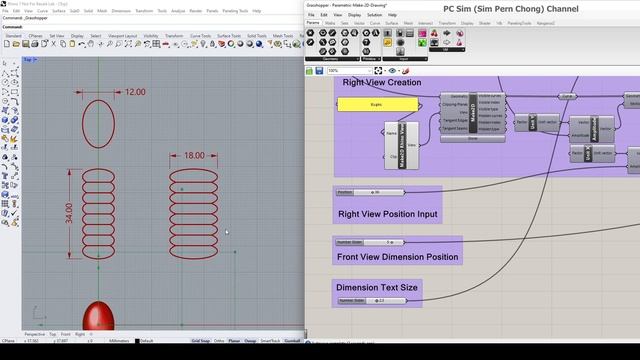Adjust the Right View Position slider
640x360 pixels.
(370, 192)
